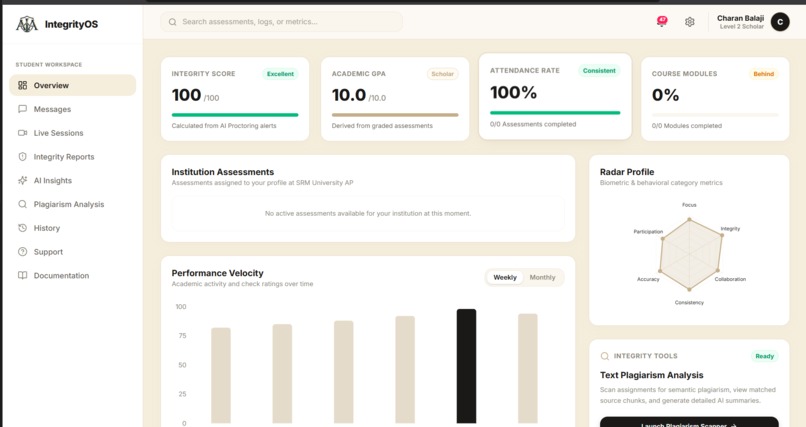The image size is (806, 427).
Task: Click the Calculated from AI Proctoring alerts text
Action: click(224, 126)
